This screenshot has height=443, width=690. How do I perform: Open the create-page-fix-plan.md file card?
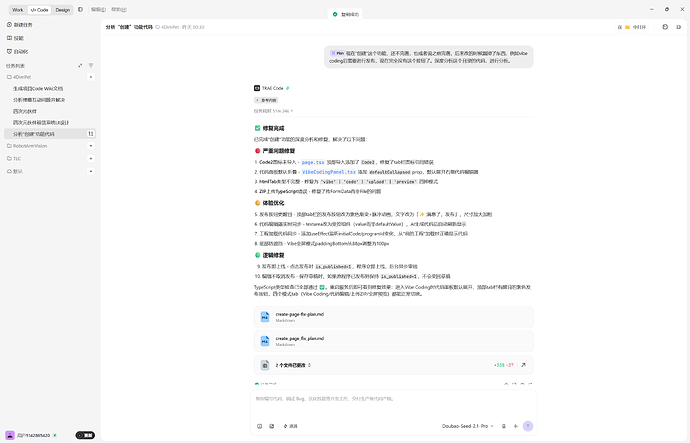click(x=393, y=317)
